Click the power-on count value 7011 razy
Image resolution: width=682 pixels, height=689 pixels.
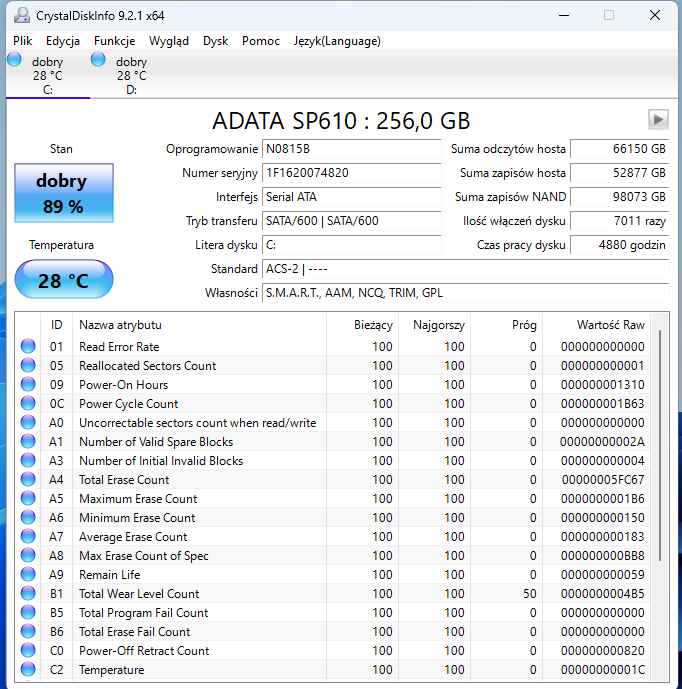point(620,221)
